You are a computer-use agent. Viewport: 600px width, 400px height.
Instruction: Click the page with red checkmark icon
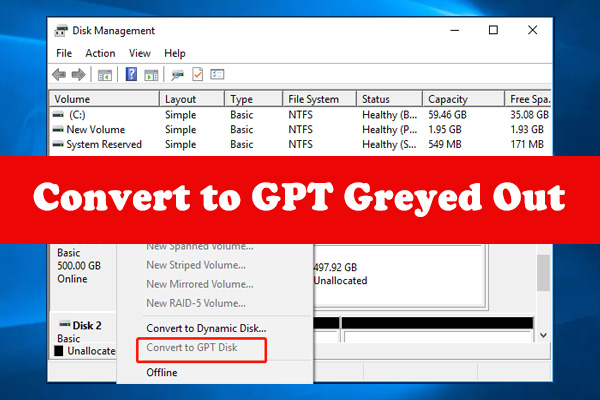[x=197, y=74]
